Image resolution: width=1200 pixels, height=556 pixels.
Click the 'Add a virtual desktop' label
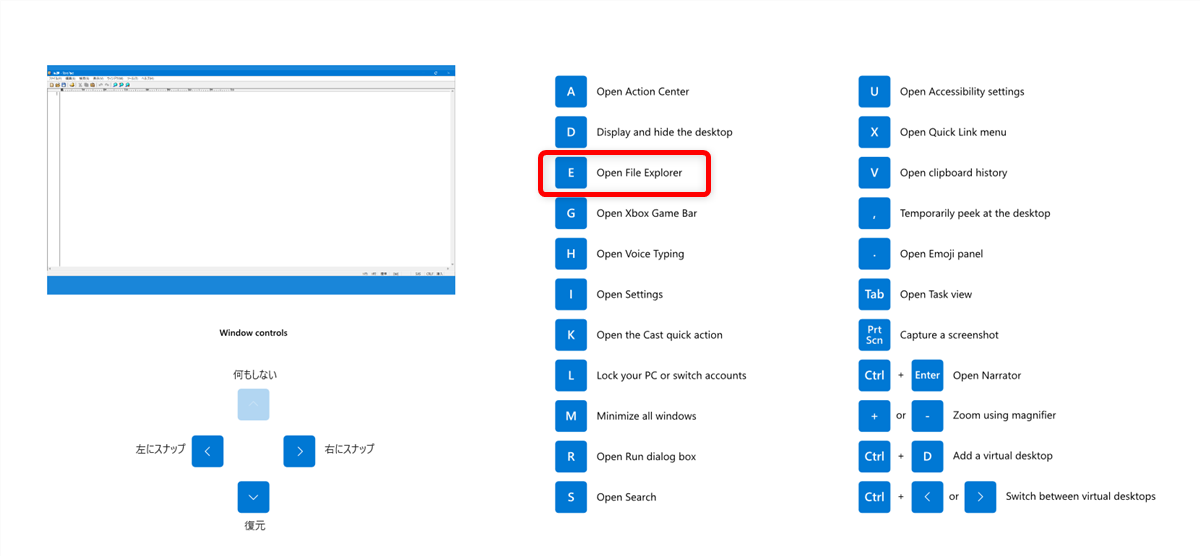(x=1003, y=456)
